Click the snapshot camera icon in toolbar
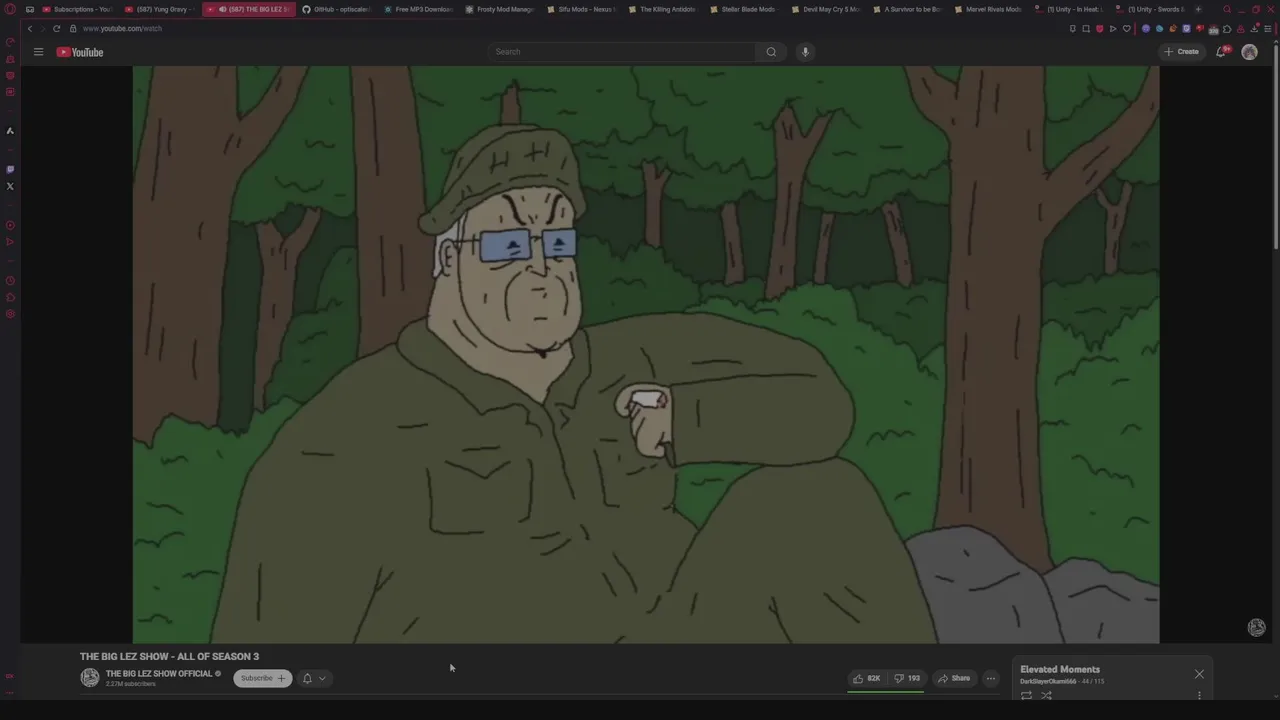 coord(1086,28)
